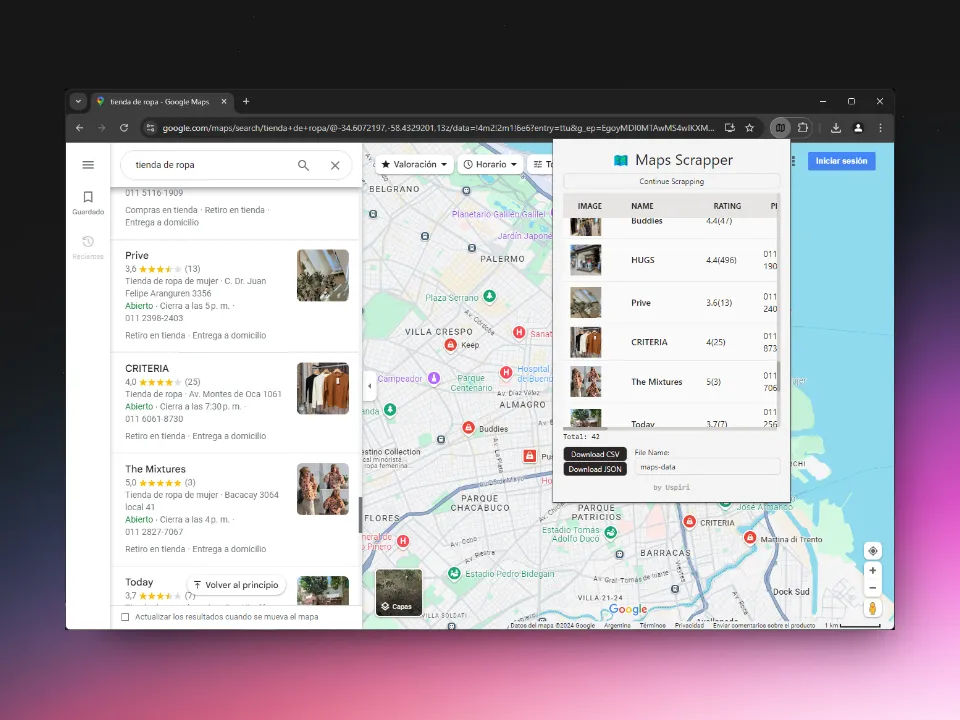Open the browser extensions puzzle icon

tap(803, 128)
